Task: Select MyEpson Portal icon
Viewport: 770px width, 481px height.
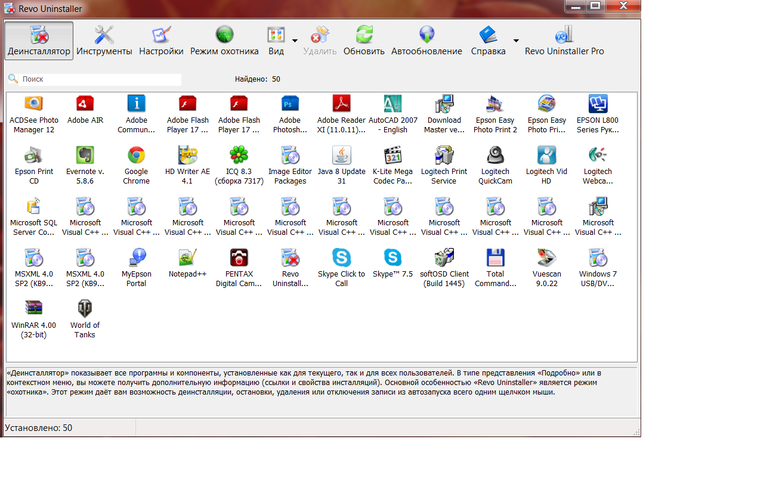Action: 136,269
